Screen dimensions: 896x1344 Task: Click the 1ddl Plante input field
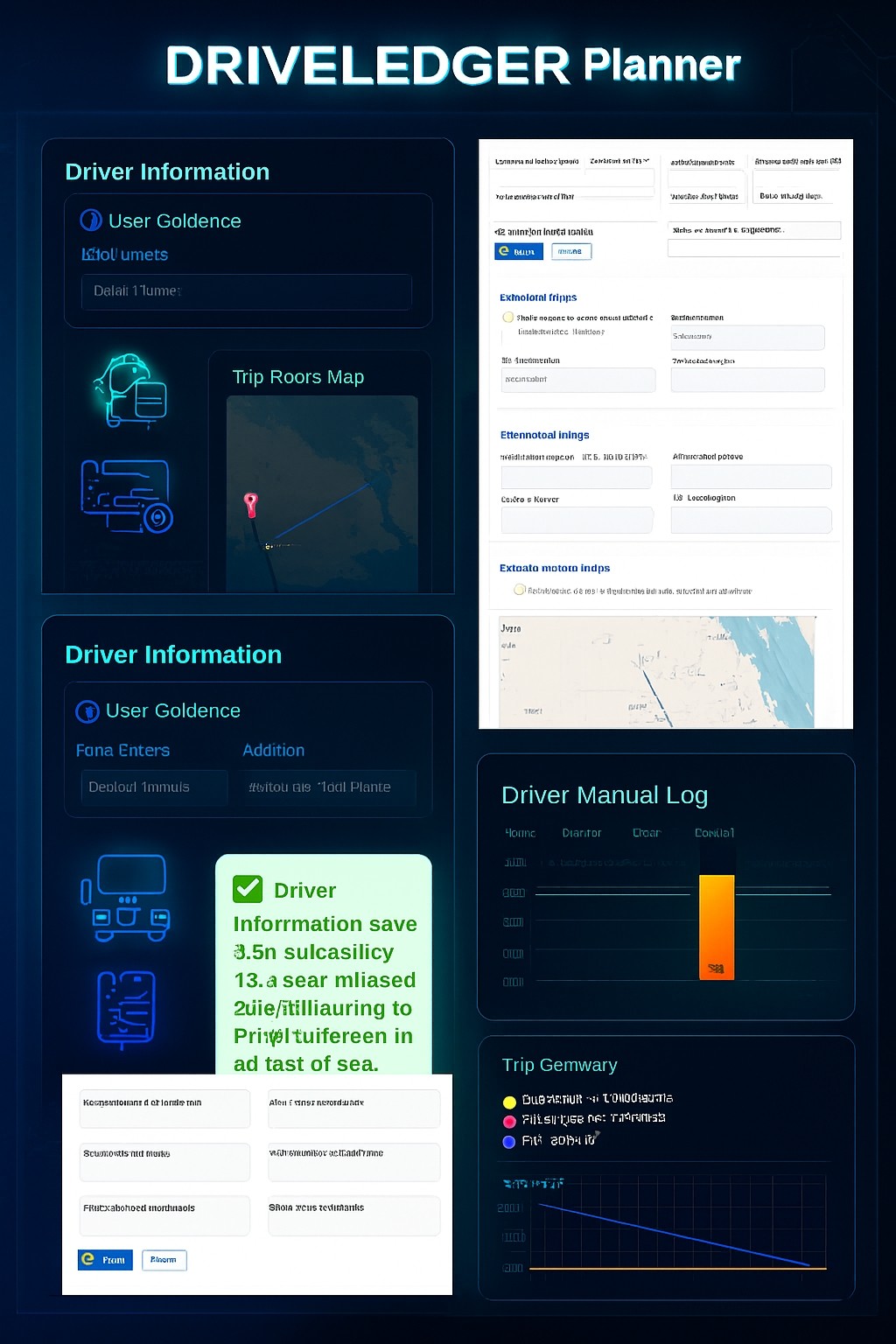pyautogui.click(x=327, y=787)
